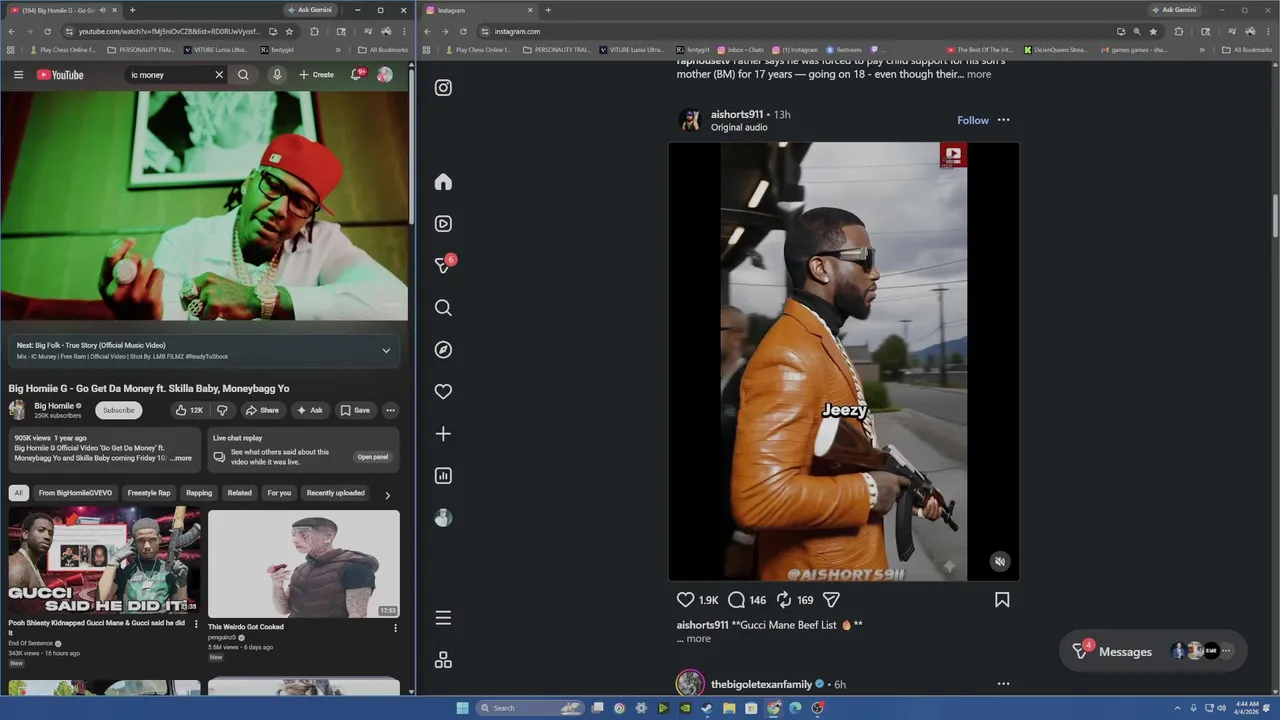Open extensions puzzle in YouTube window
The image size is (1280, 720).
tap(314, 31)
